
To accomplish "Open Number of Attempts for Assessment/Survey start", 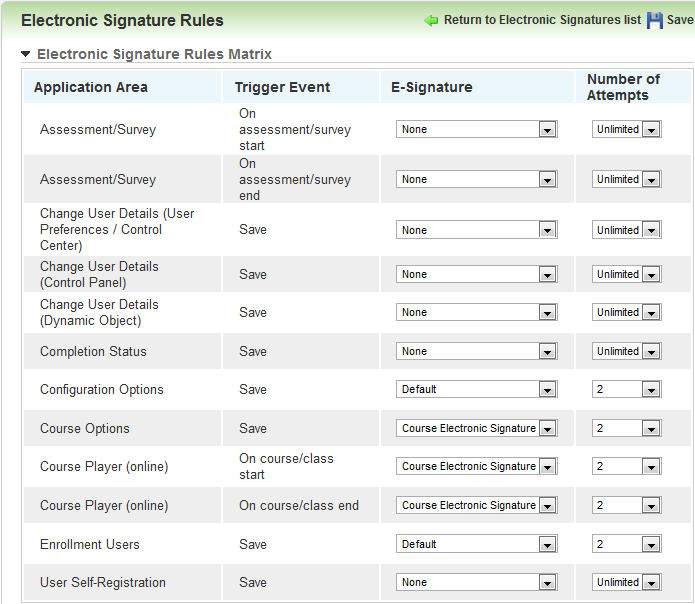I will [626, 129].
